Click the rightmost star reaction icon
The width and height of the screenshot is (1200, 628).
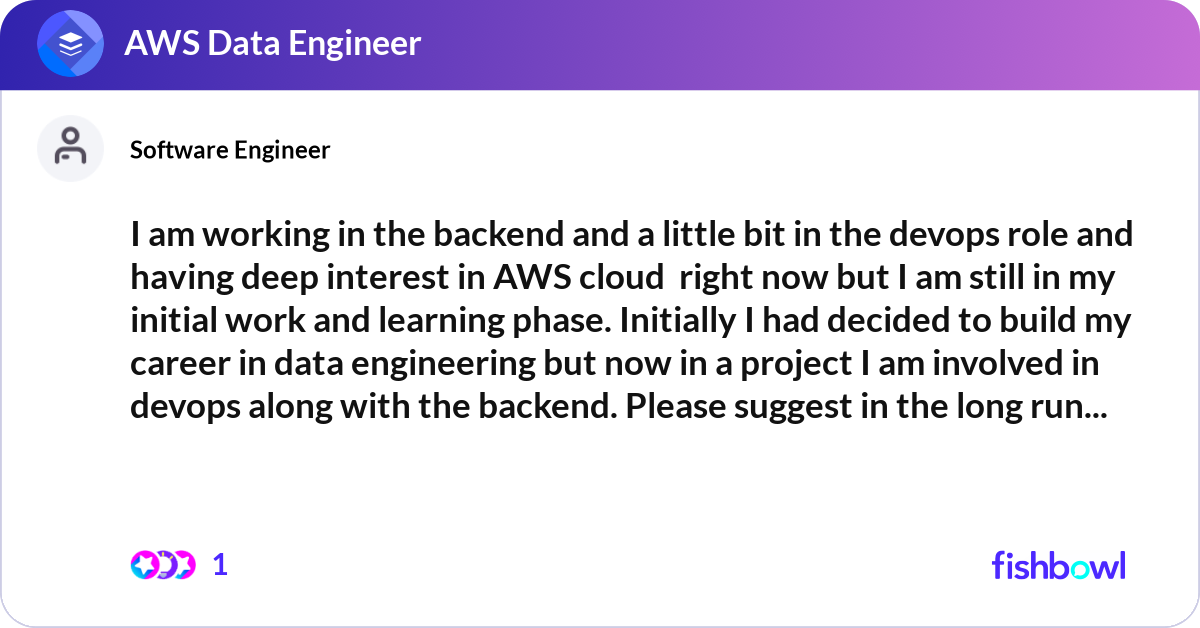click(184, 565)
